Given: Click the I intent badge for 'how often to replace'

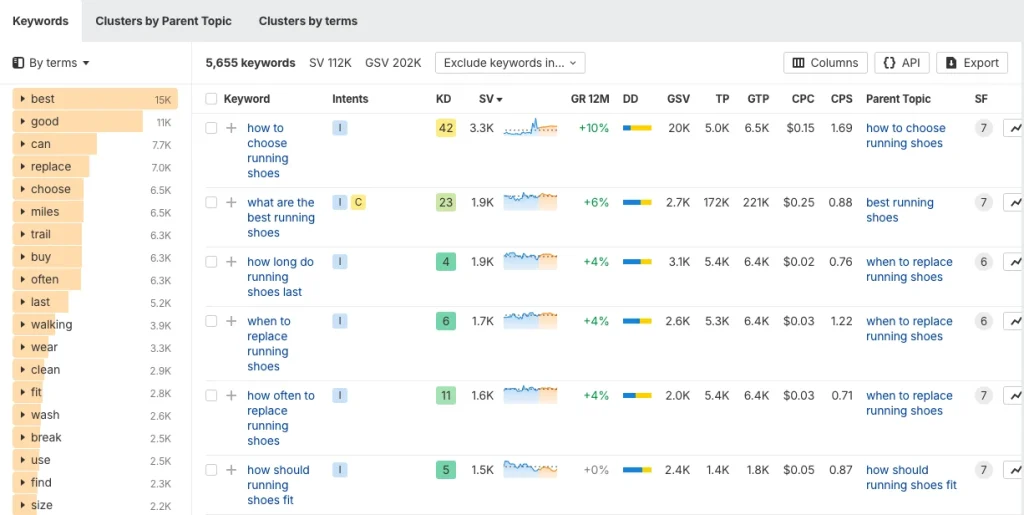Looking at the screenshot, I should pyautogui.click(x=340, y=395).
